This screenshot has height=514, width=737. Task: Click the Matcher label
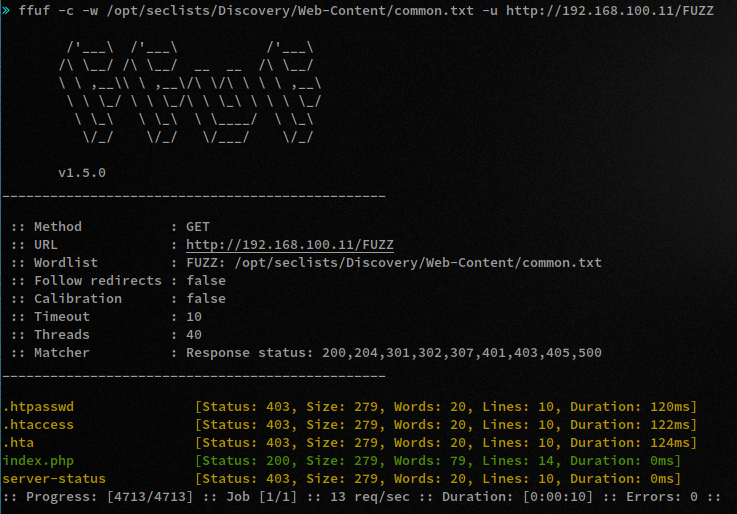tap(62, 353)
